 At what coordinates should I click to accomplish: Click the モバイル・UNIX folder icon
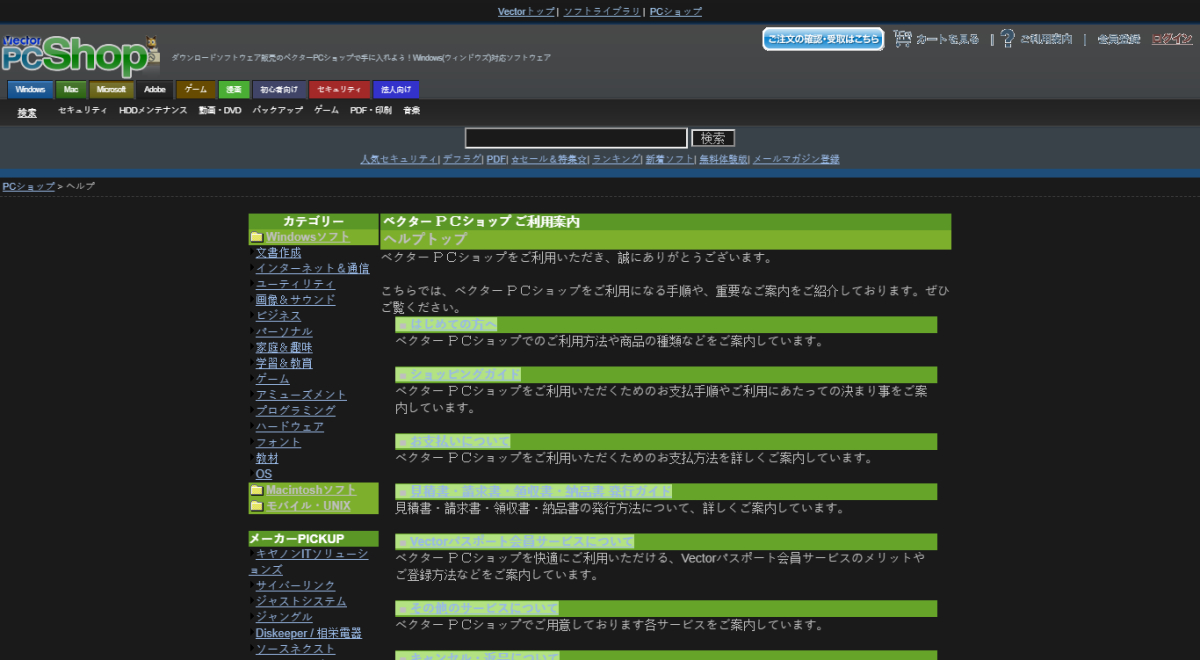pos(257,506)
